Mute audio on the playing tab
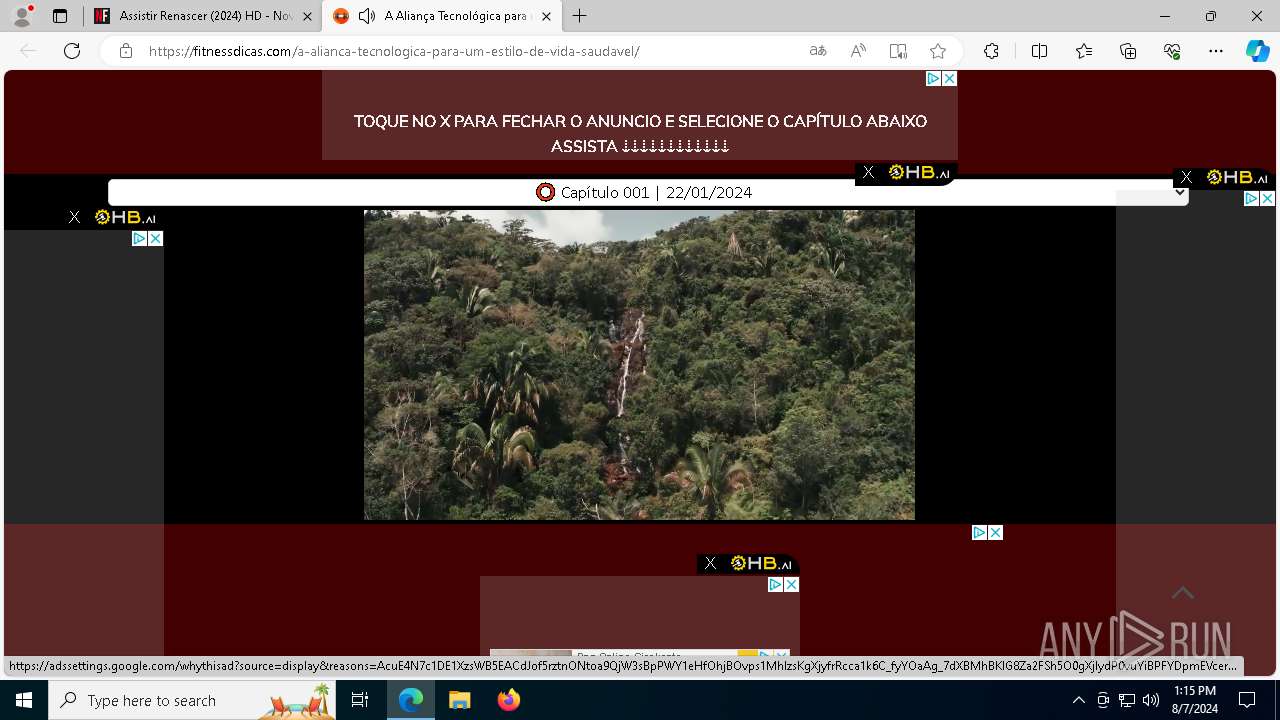 tap(367, 16)
